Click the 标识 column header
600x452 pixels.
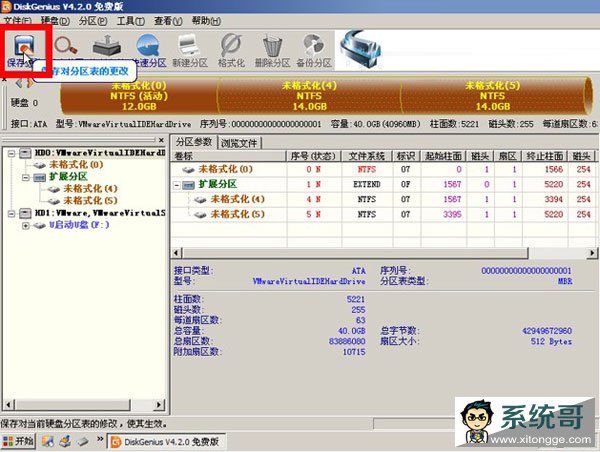pos(406,156)
